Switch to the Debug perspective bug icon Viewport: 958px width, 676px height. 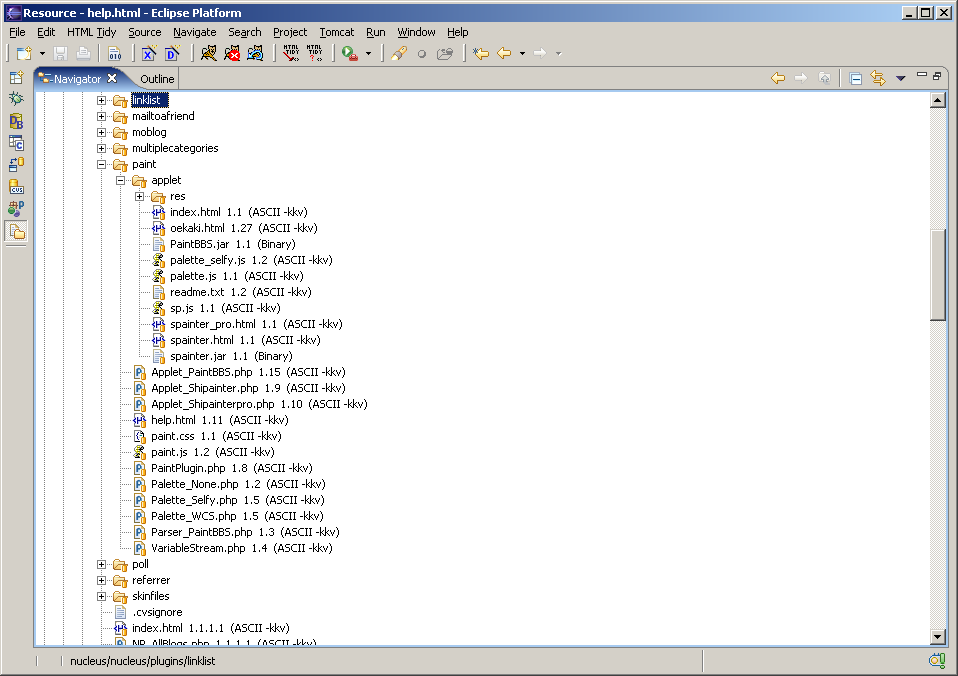pos(16,99)
